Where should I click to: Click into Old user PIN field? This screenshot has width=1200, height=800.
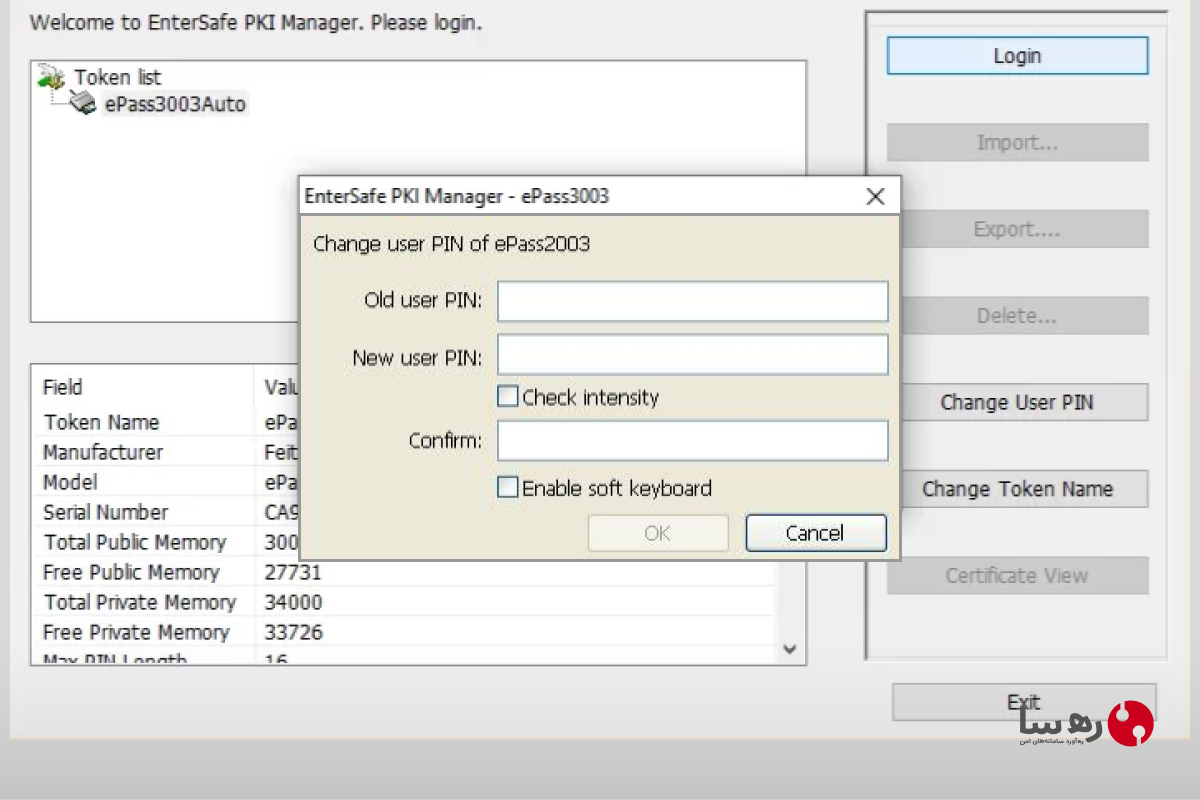(693, 301)
